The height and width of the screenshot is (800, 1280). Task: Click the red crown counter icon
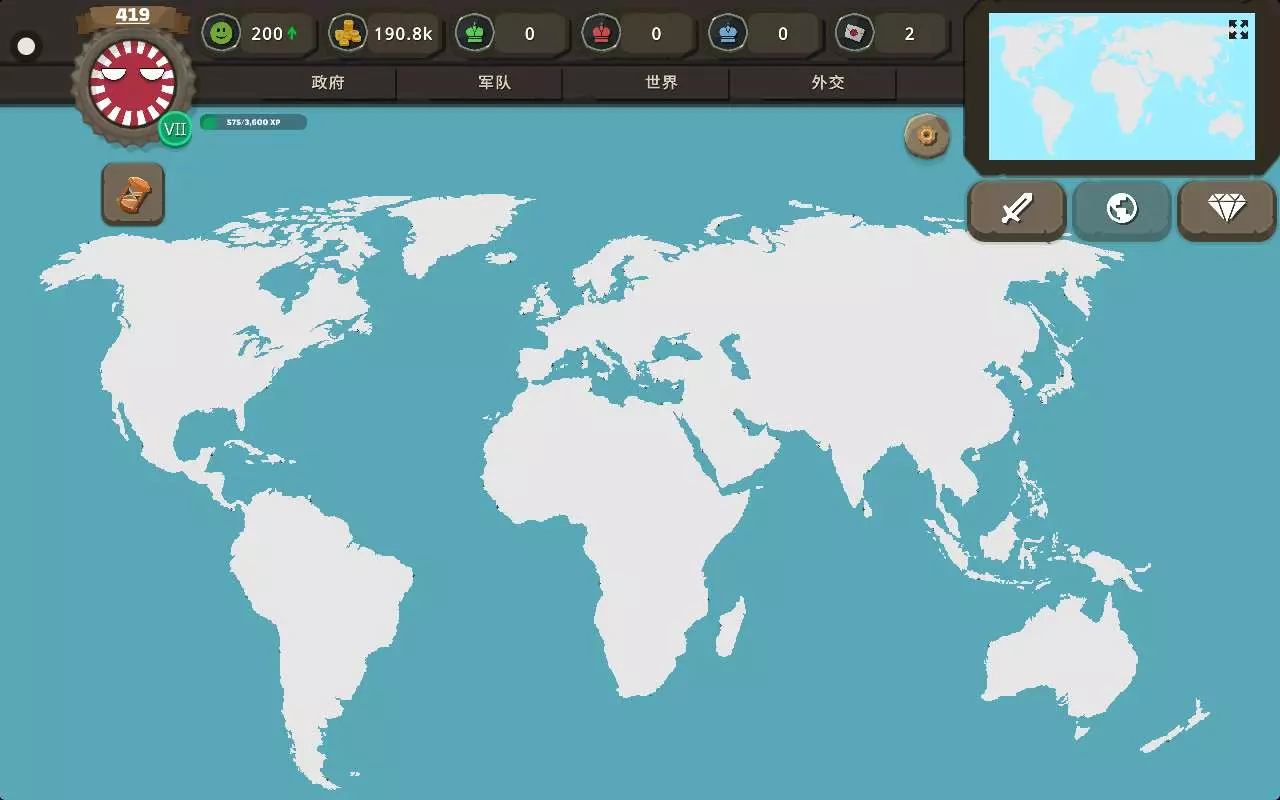pyautogui.click(x=601, y=33)
